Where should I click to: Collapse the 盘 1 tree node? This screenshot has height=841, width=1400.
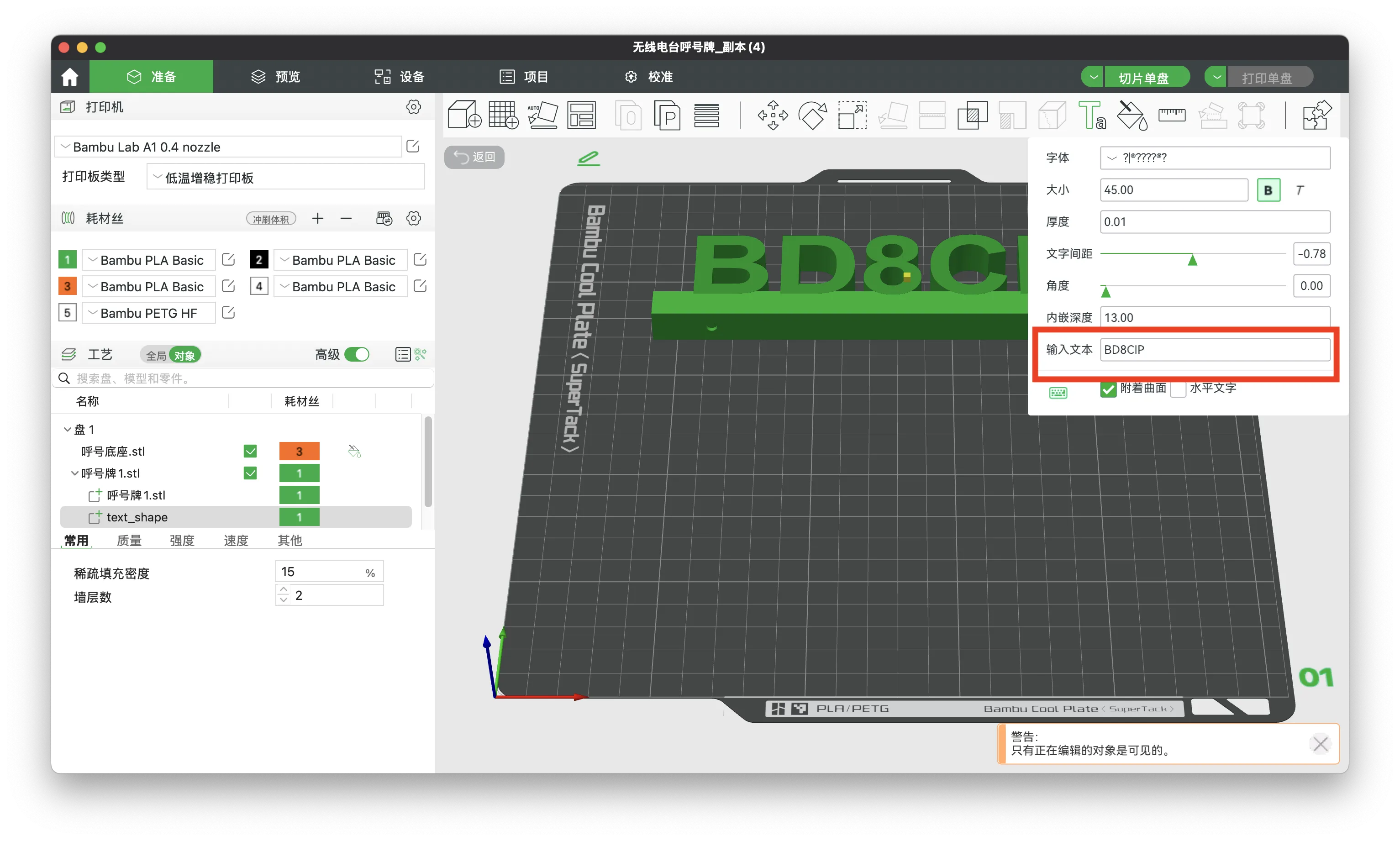click(68, 429)
